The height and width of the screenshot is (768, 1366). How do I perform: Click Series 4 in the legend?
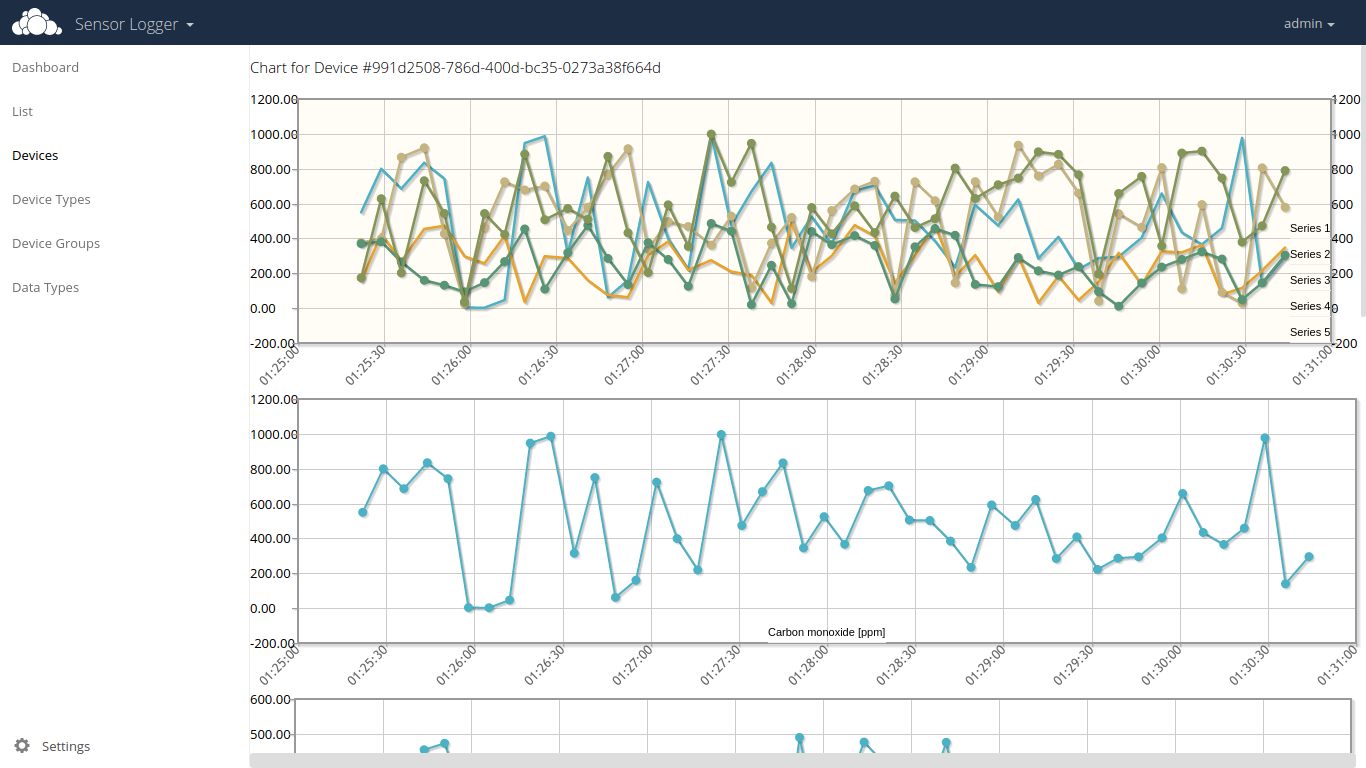(x=1309, y=307)
